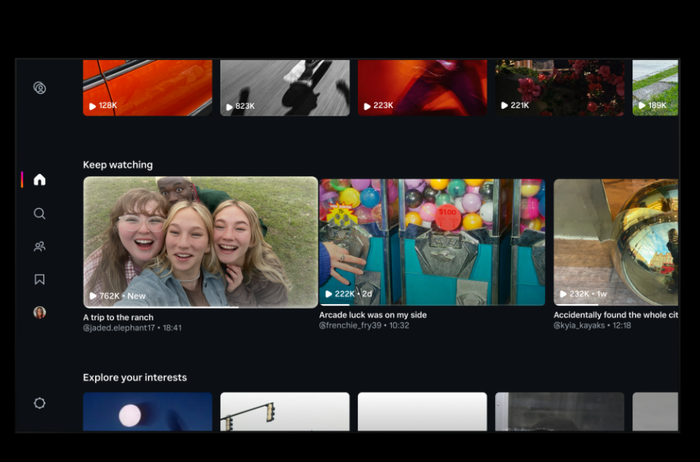The width and height of the screenshot is (700, 462).
Task: Open the Search magnifier icon
Action: pos(40,213)
